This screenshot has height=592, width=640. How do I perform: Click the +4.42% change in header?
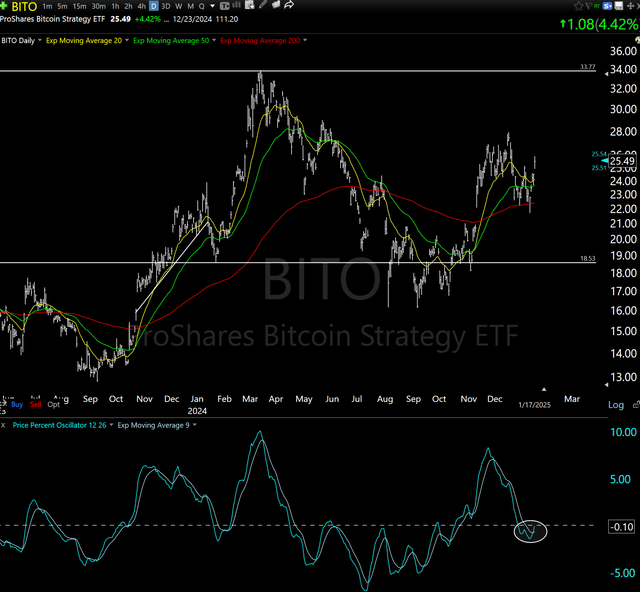pos(147,19)
